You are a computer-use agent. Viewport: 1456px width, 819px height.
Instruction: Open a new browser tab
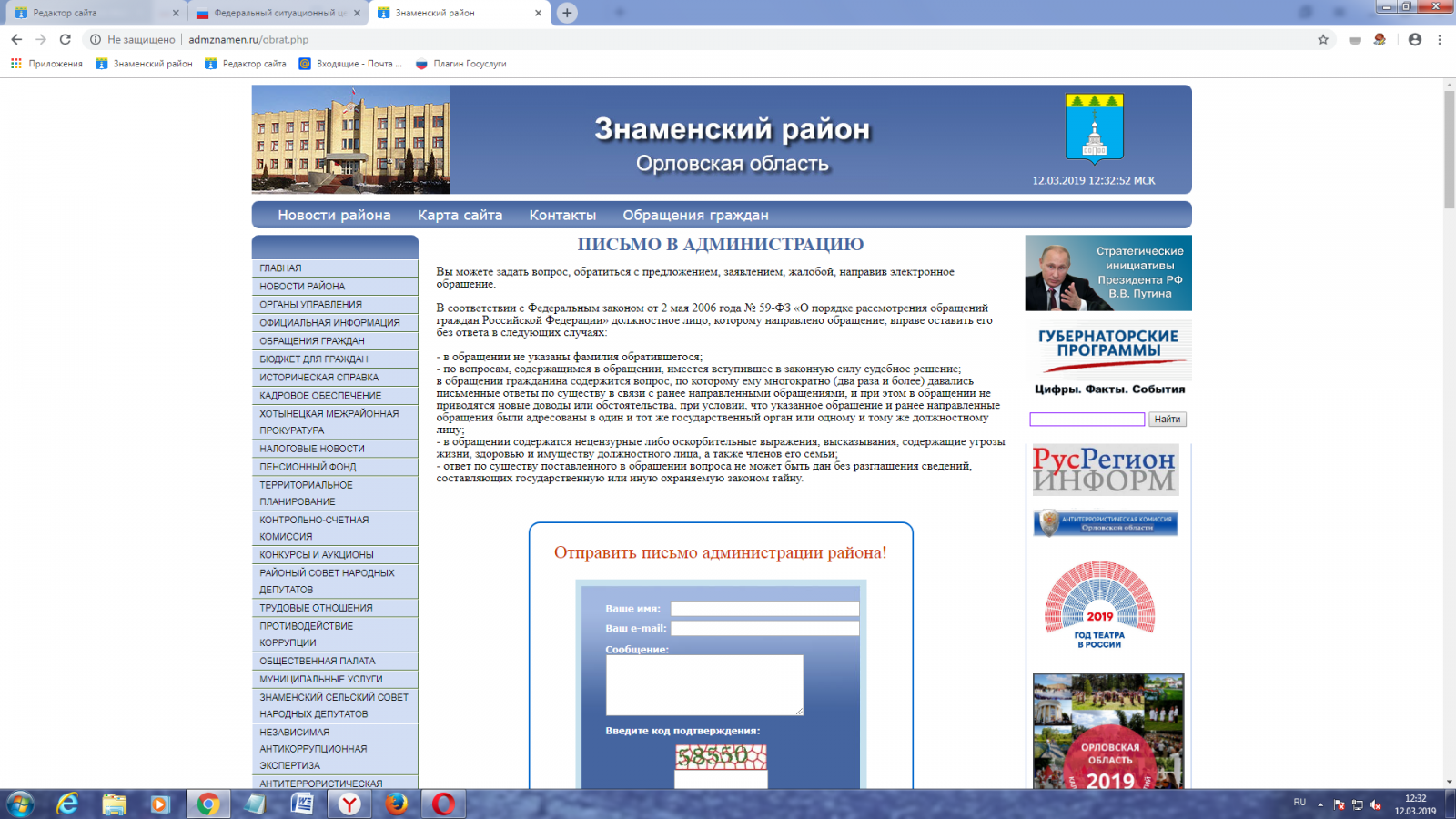[567, 13]
